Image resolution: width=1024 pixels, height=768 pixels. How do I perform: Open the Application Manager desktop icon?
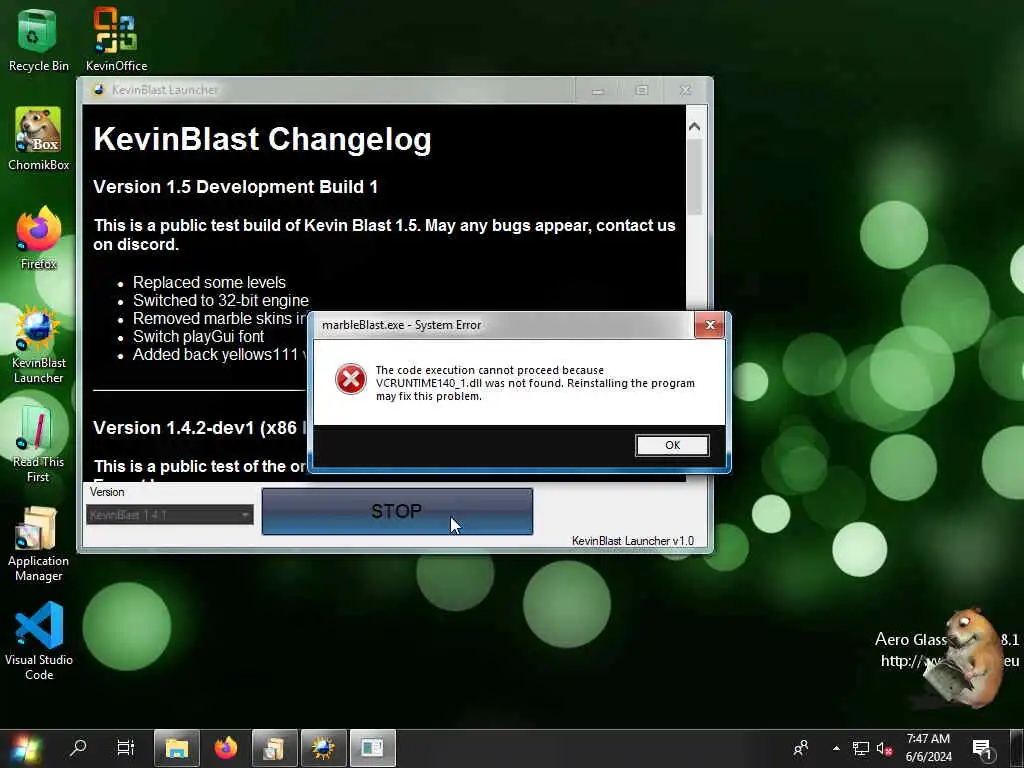point(38,543)
